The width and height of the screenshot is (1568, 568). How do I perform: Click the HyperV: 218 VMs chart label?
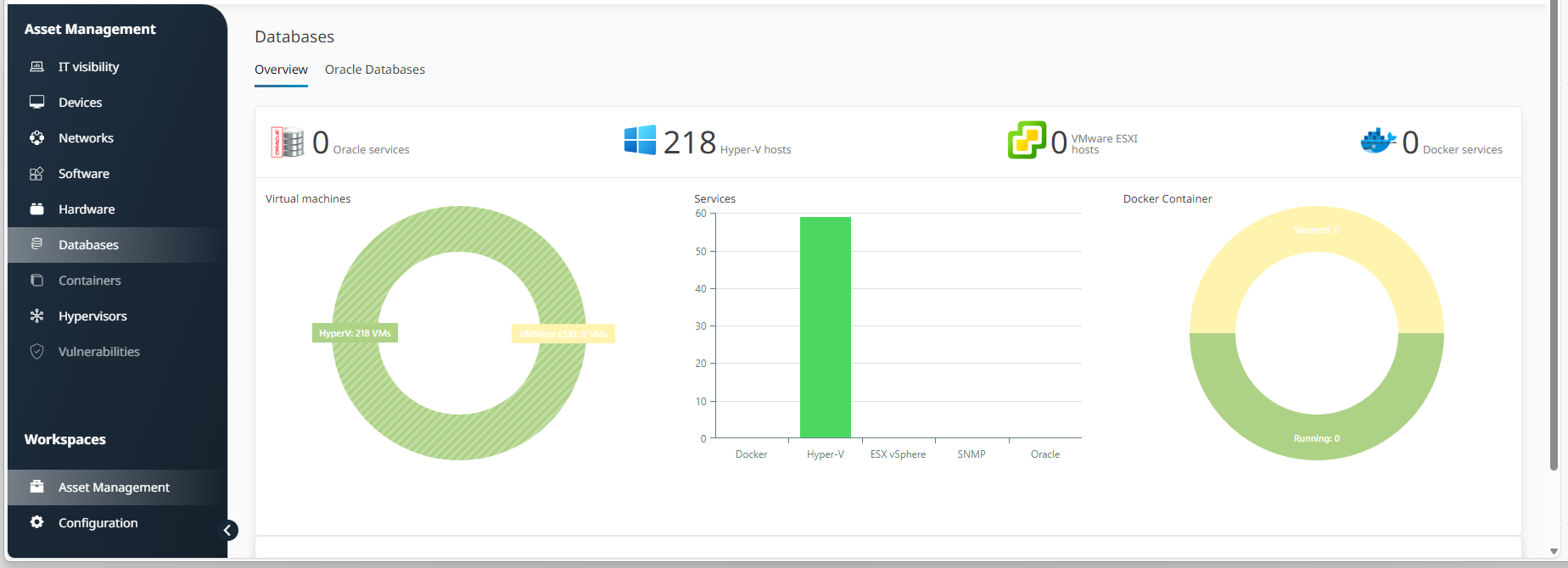(355, 333)
